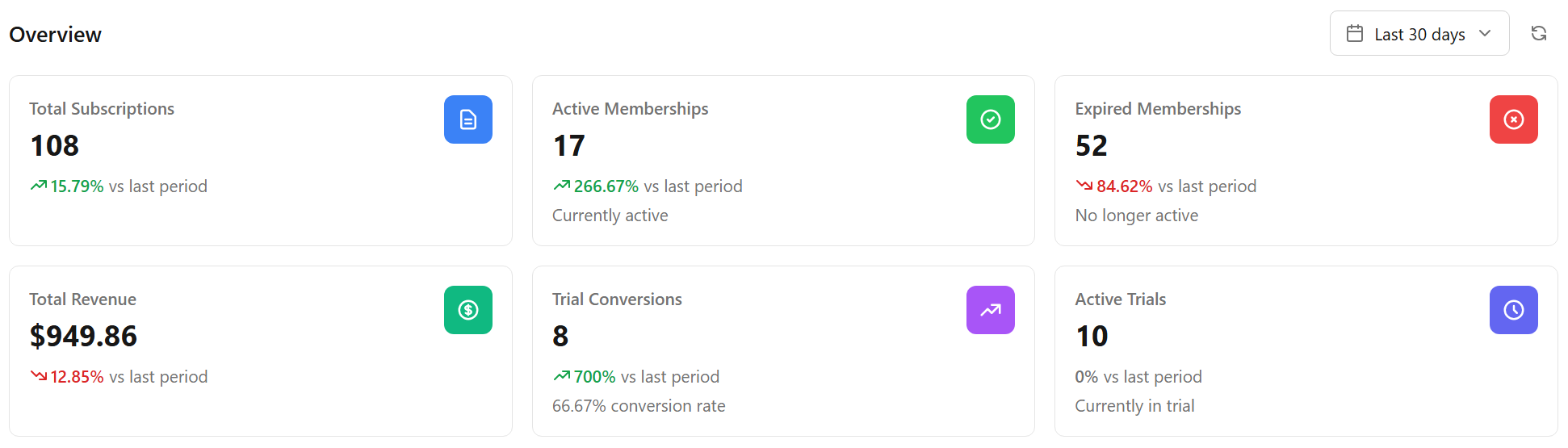Select the Total Subscriptions card

pos(260,161)
